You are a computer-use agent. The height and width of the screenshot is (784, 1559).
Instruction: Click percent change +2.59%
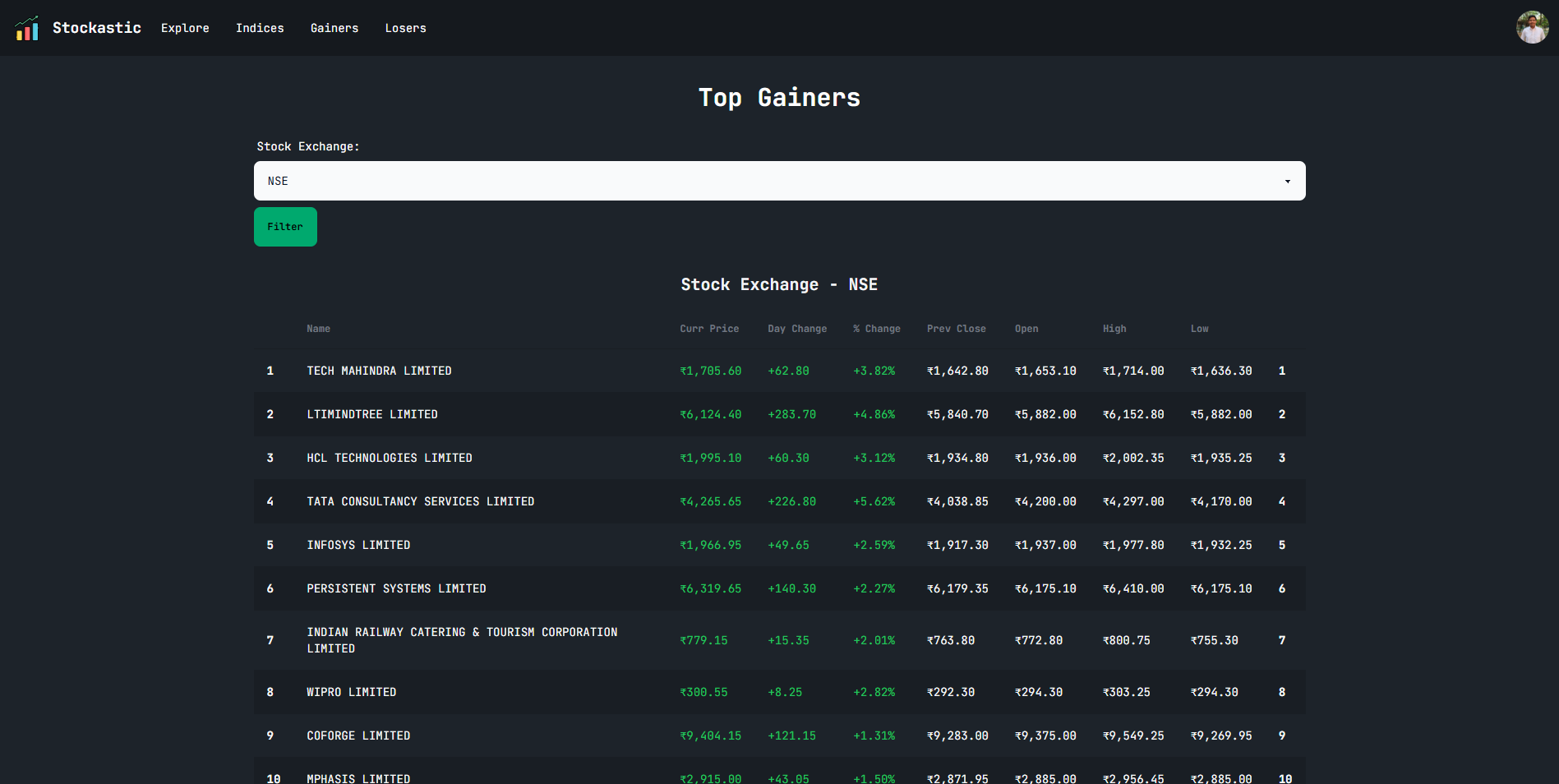tap(874, 545)
